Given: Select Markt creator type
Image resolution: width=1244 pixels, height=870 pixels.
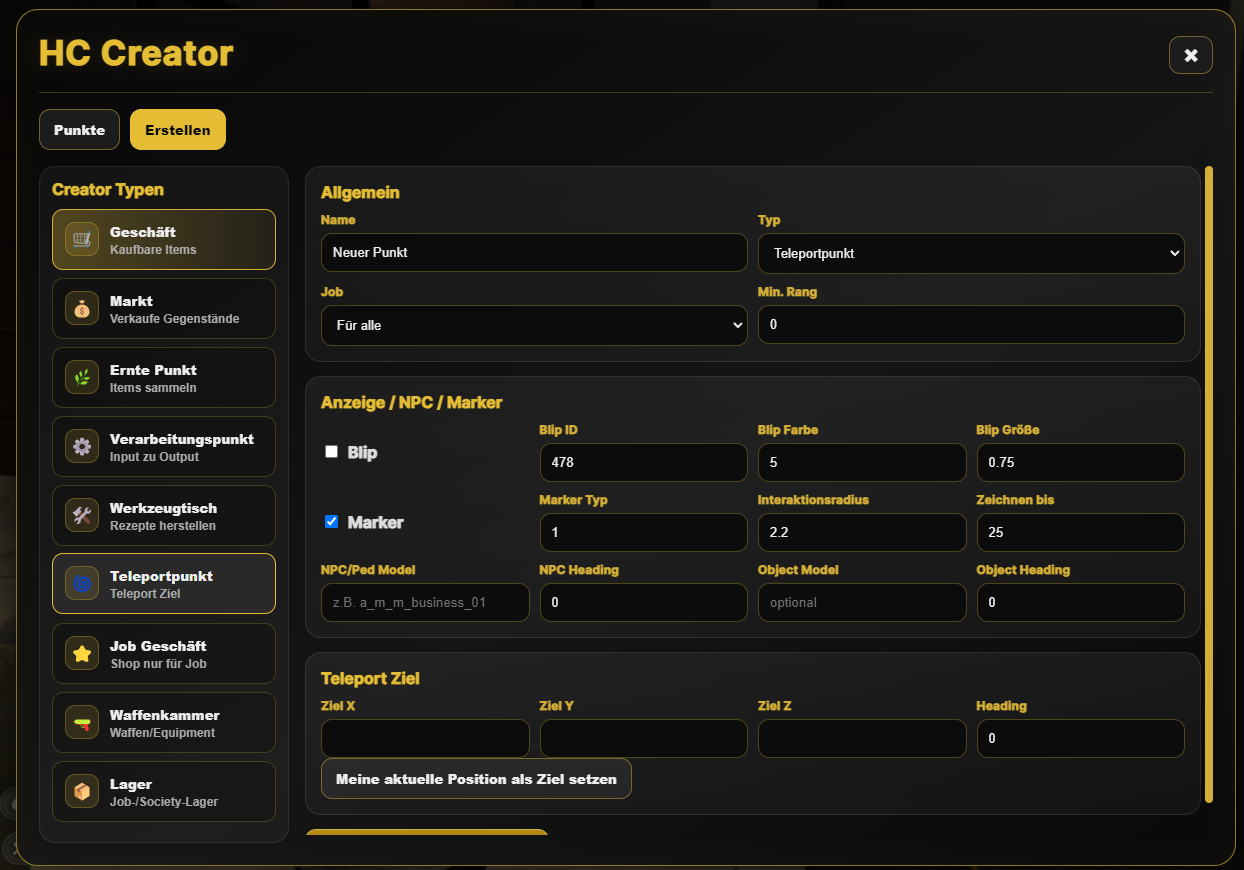Looking at the screenshot, I should 164,308.
